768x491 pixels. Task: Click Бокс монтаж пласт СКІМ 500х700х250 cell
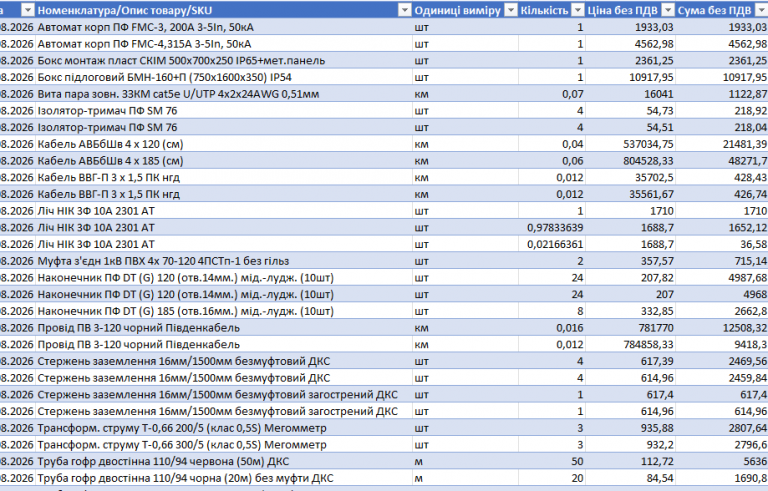pos(224,60)
